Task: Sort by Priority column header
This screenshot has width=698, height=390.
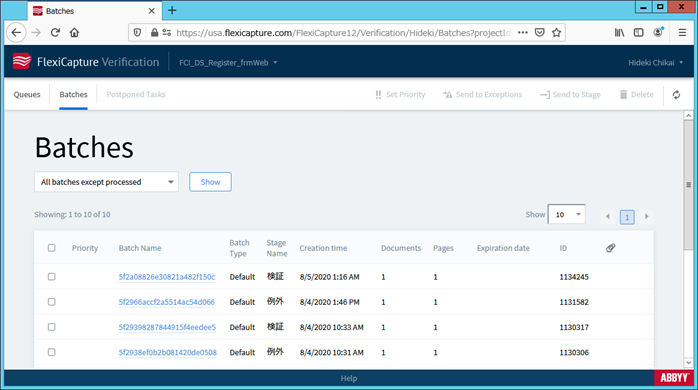Action: click(x=85, y=248)
